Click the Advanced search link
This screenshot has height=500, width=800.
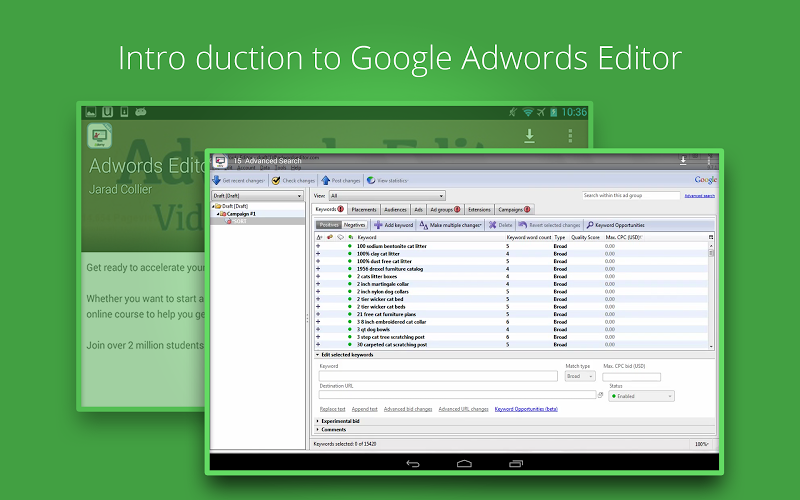tap(699, 196)
